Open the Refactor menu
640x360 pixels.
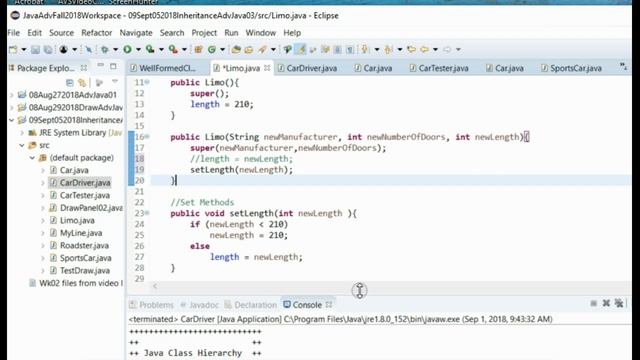pyautogui.click(x=96, y=33)
